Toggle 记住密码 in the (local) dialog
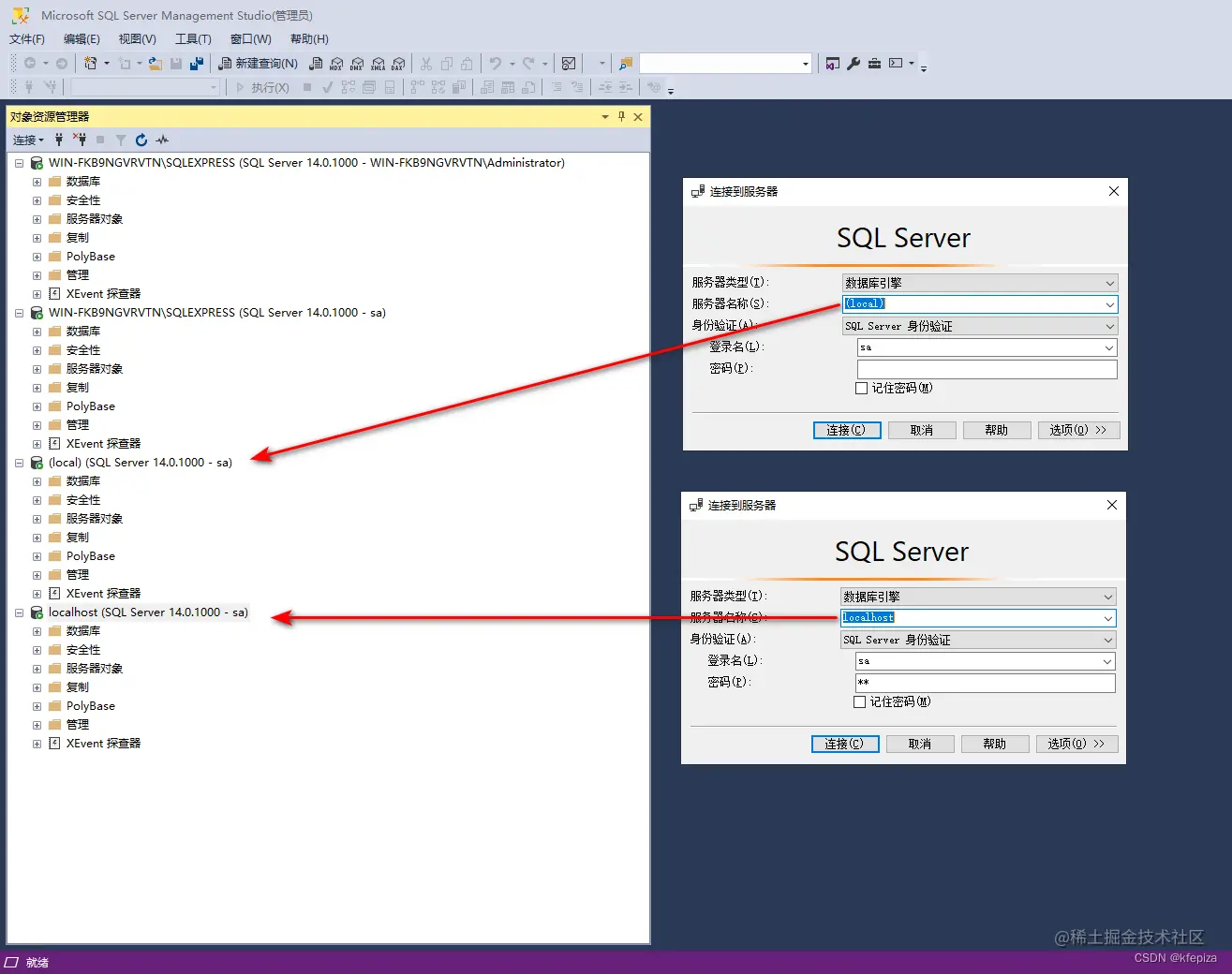Viewport: 1232px width, 974px height. coord(861,388)
